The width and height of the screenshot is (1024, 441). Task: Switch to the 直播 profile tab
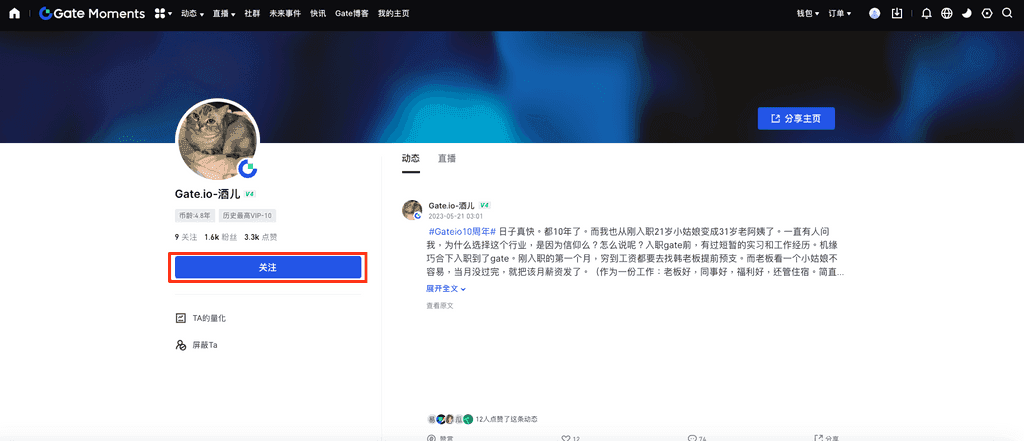coord(446,158)
